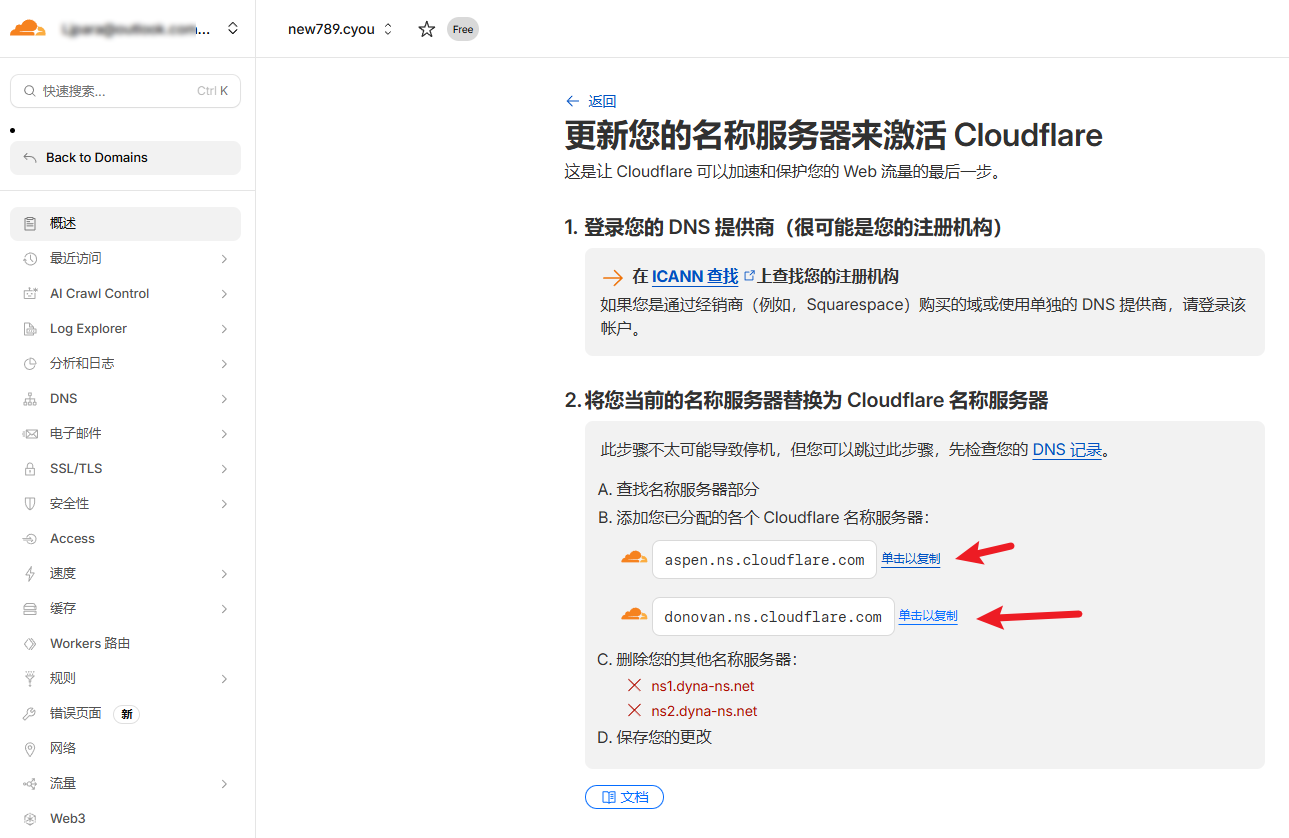The height and width of the screenshot is (838, 1289).
Task: Expand the 安全性 submenu chevron
Action: point(224,504)
